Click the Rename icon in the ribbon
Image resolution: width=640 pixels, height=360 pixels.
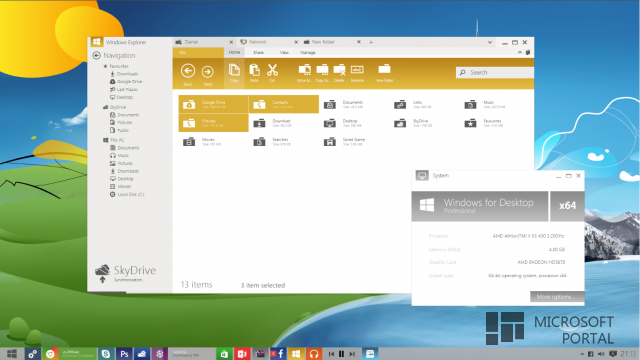pyautogui.click(x=357, y=70)
